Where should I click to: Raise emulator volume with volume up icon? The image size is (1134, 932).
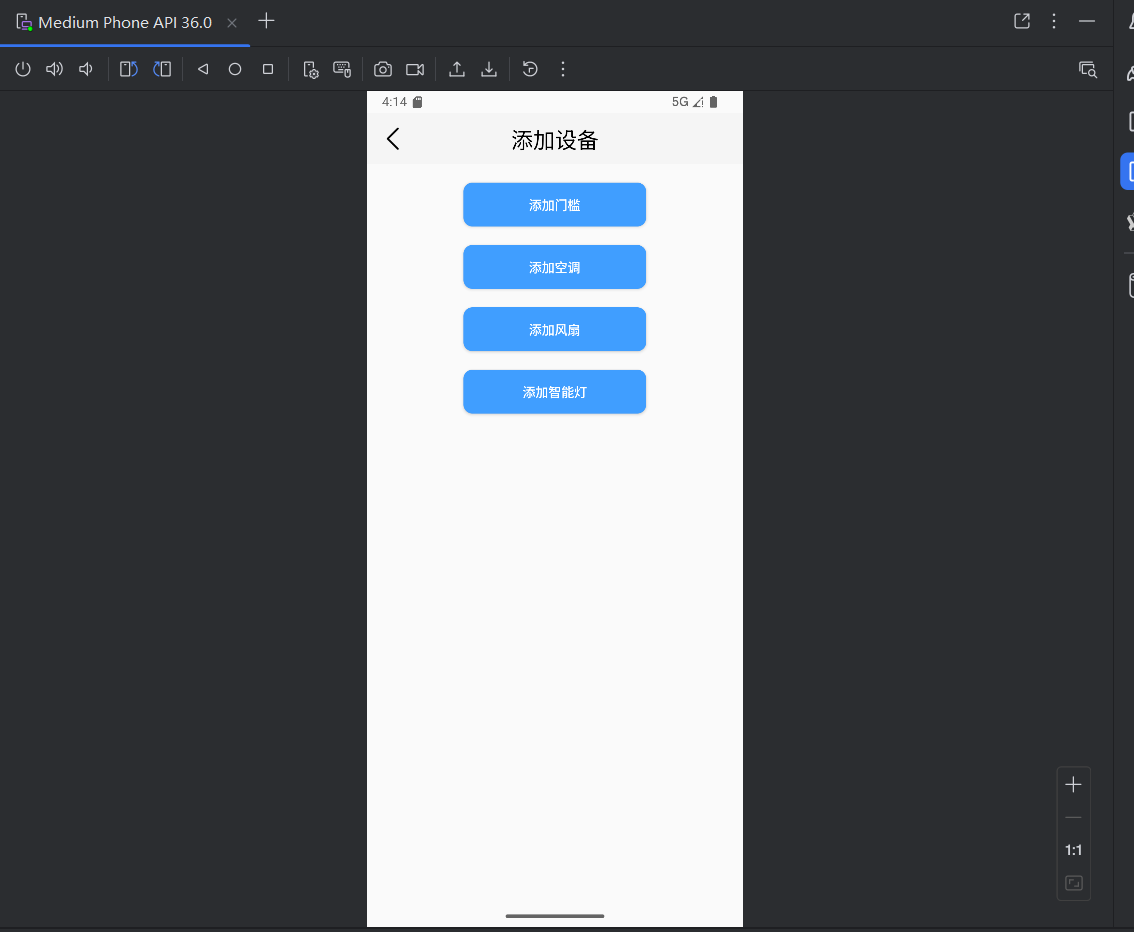point(54,69)
